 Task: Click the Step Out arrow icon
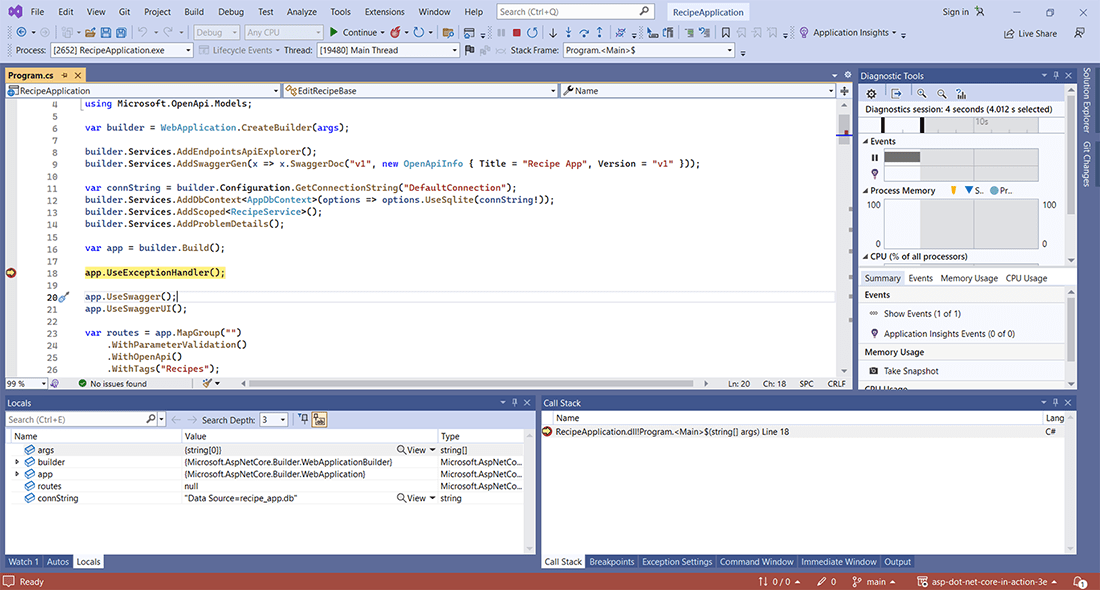(599, 32)
